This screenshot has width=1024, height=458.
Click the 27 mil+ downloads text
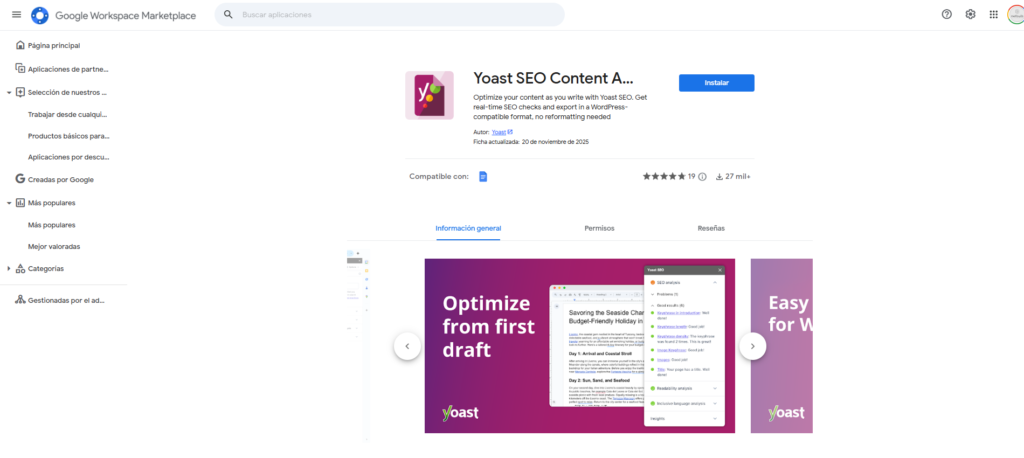738,176
